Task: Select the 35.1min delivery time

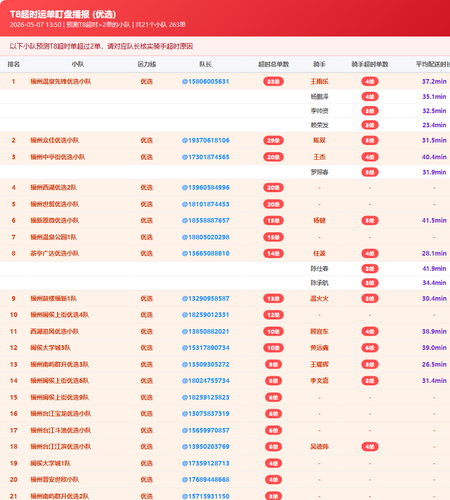Action: [x=434, y=97]
